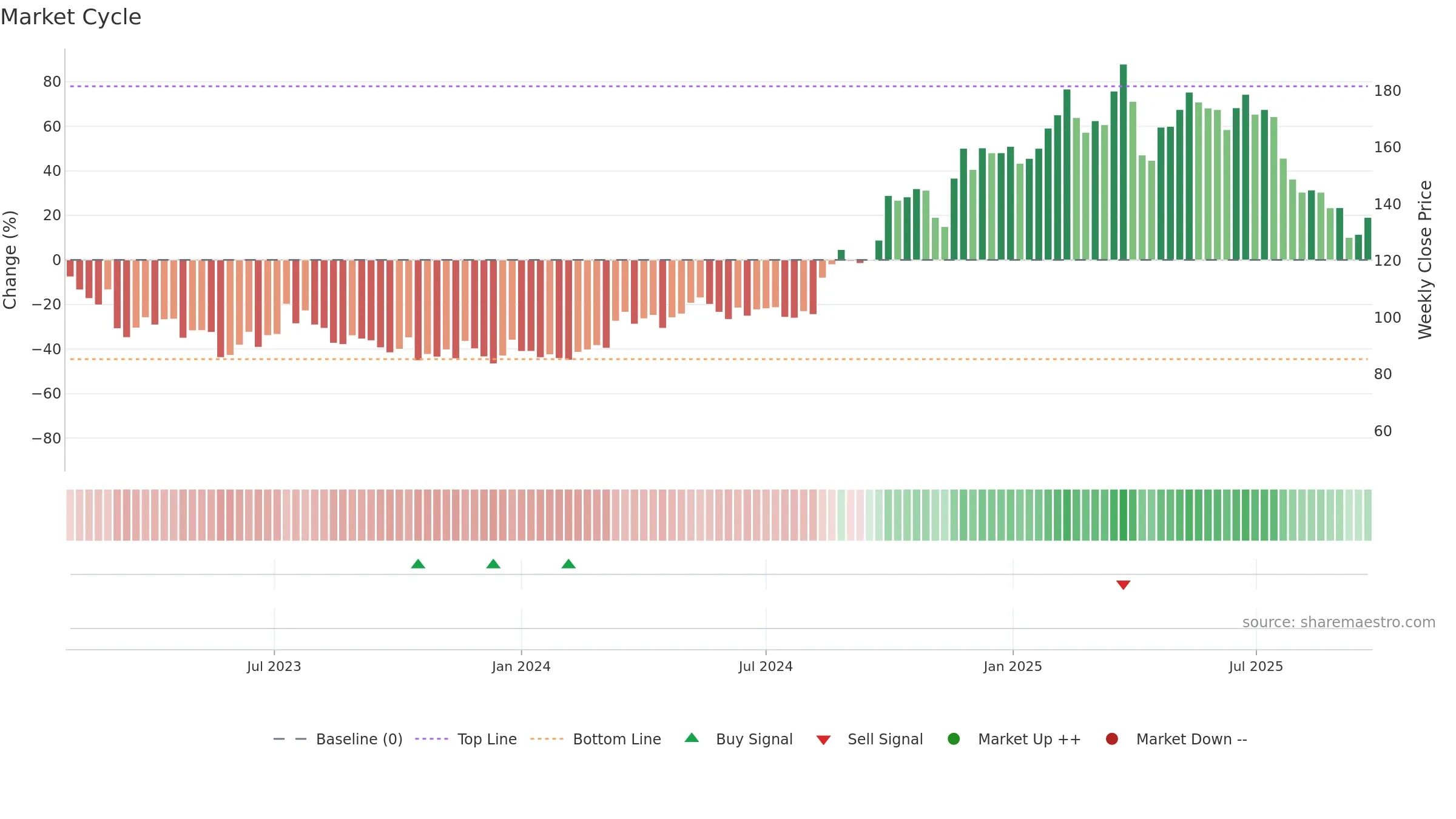
Task: Click the Market Down -- legend entry
Action: [1176, 739]
